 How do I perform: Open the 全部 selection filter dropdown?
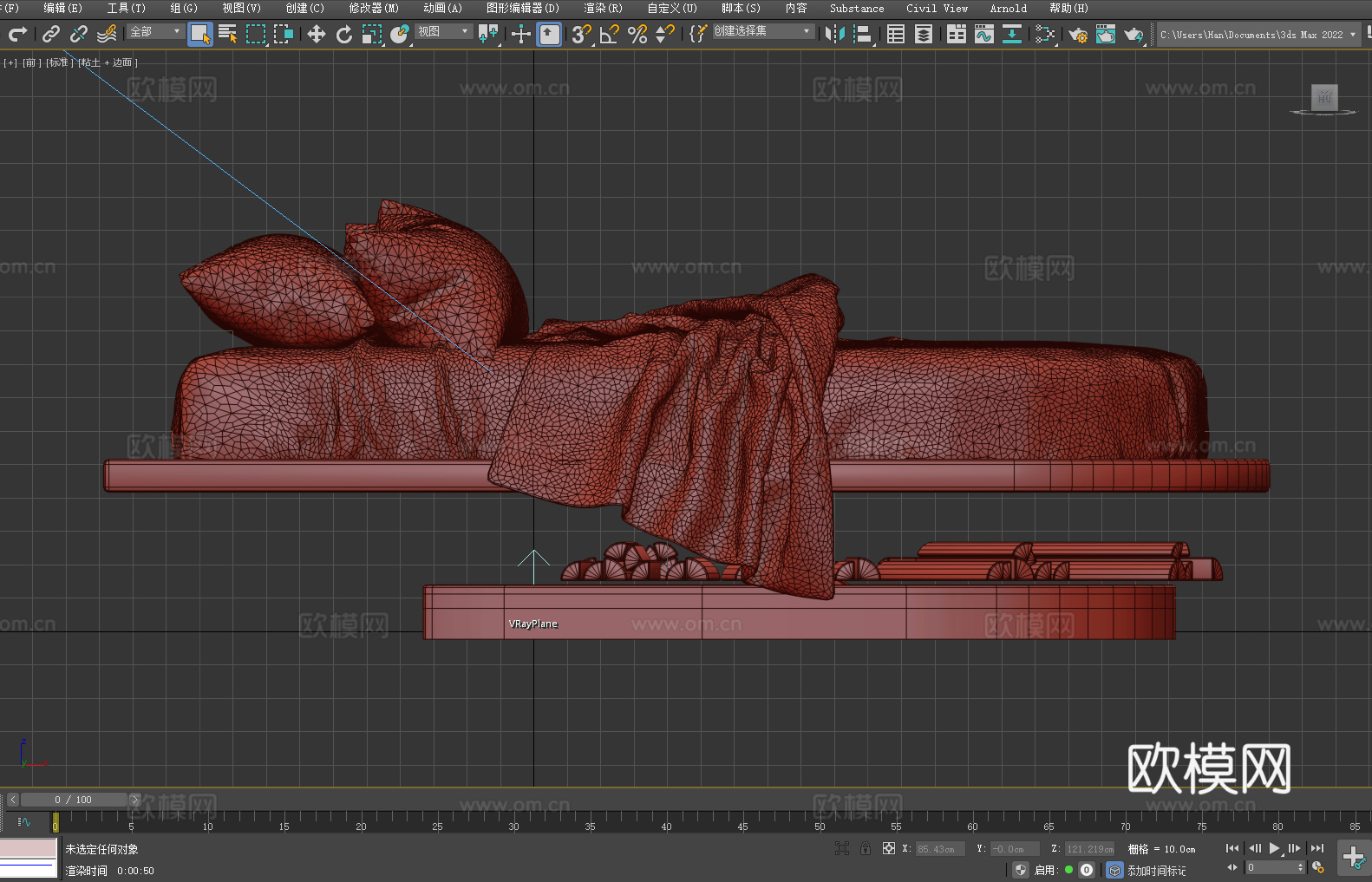(x=155, y=31)
